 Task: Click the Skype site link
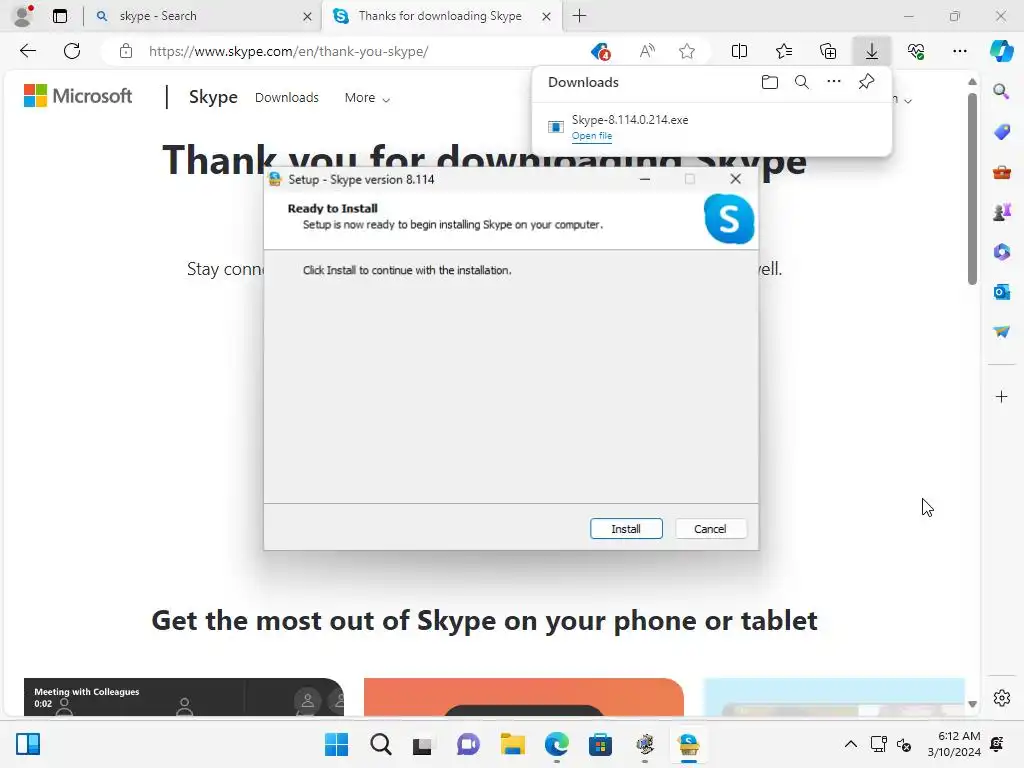[x=213, y=97]
